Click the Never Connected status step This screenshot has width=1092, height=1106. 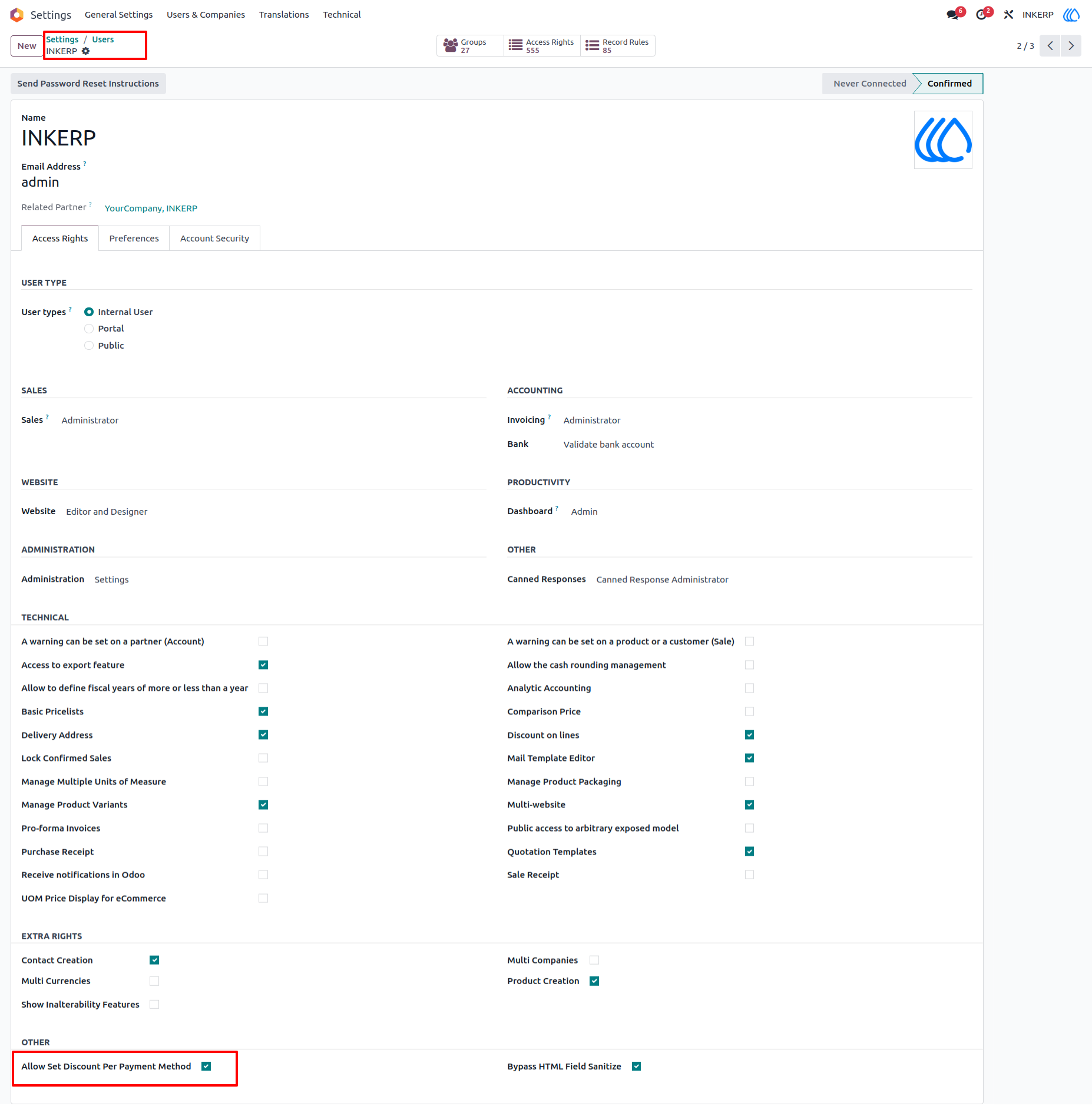[x=869, y=84]
